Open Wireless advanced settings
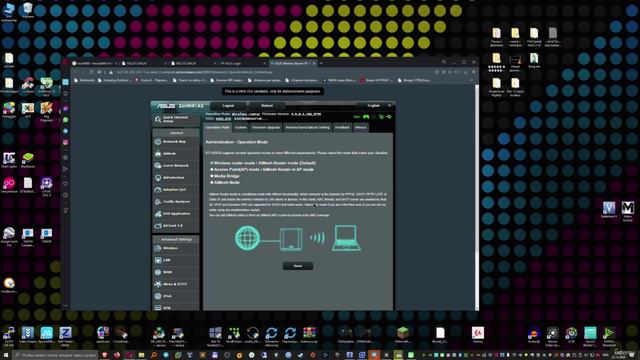 click(x=176, y=248)
